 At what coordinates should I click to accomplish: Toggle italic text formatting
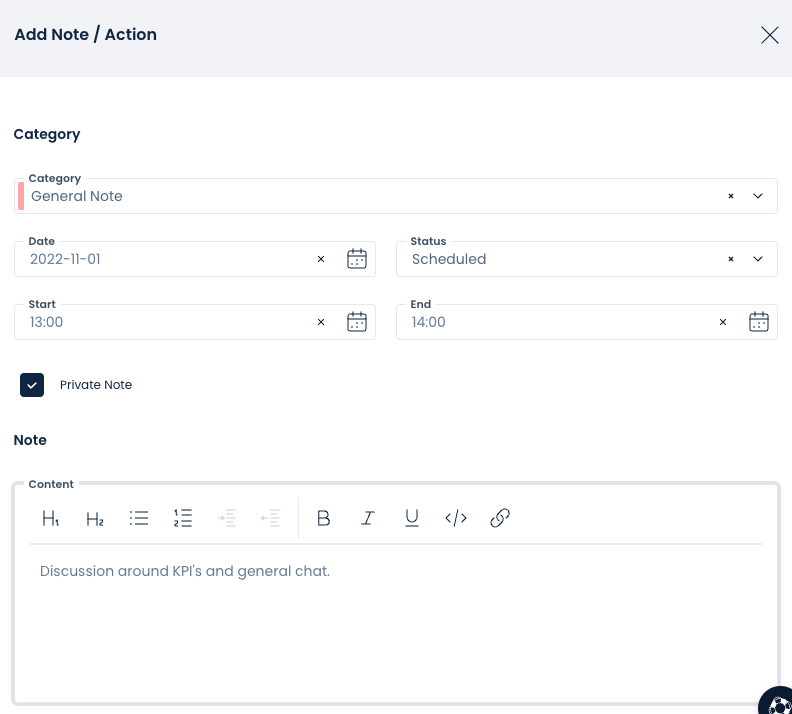(368, 518)
